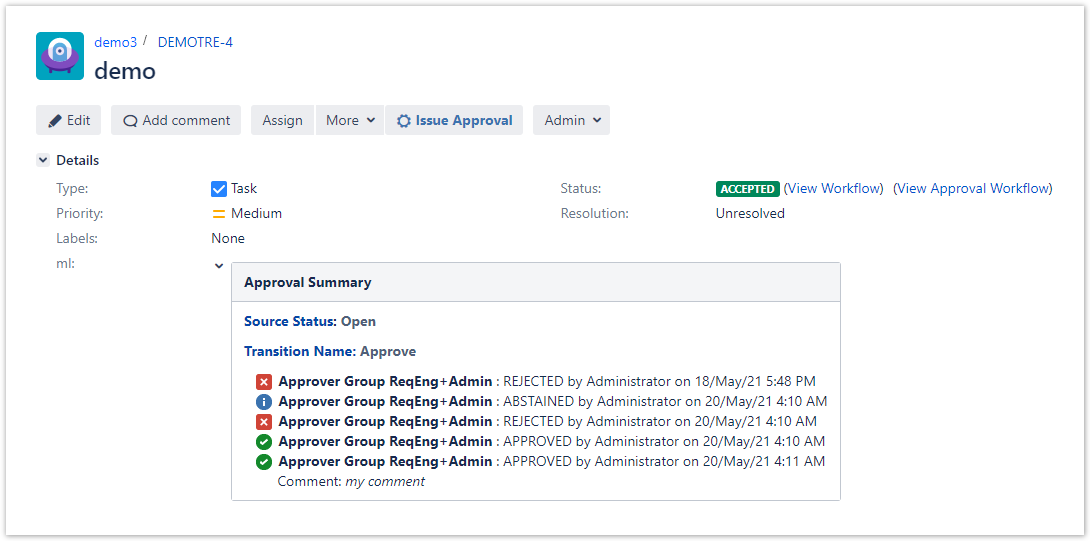This screenshot has width=1090, height=541.
Task: Click the orange Medium priority icon
Action: pos(219,213)
